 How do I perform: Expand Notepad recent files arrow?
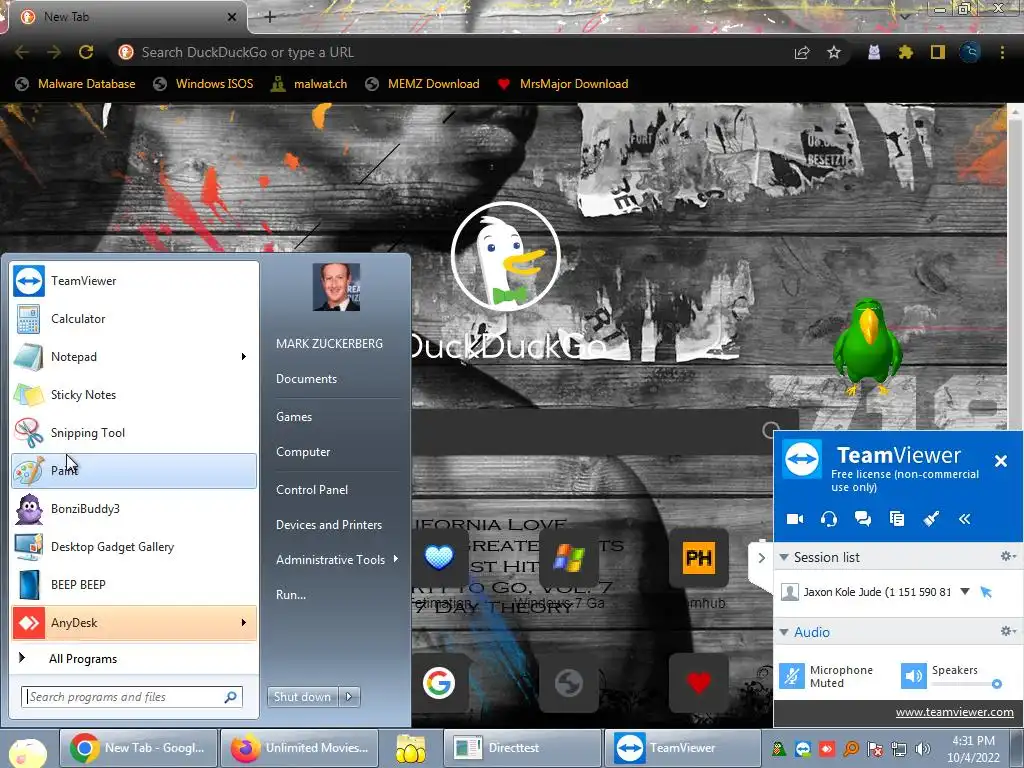tap(244, 357)
